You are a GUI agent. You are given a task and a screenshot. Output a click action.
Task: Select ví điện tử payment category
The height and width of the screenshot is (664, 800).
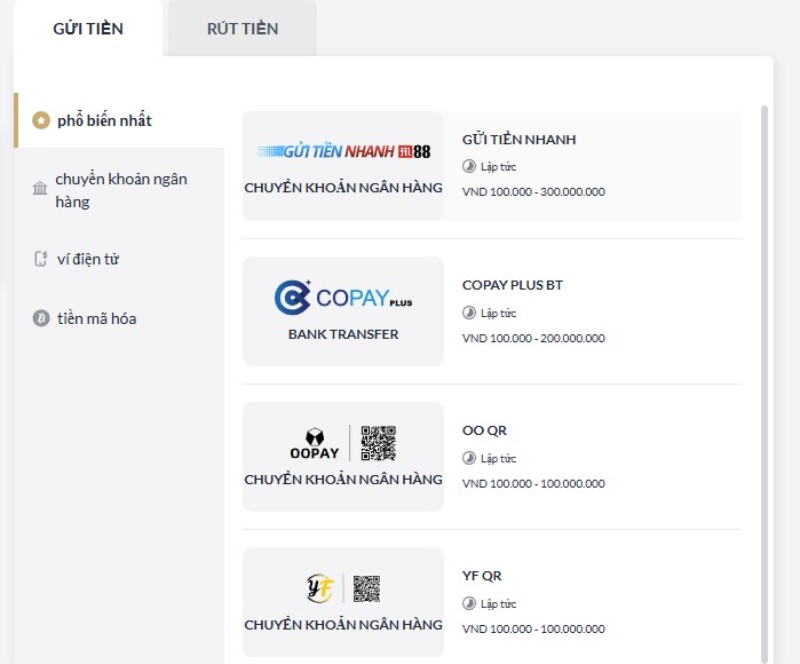point(87,258)
